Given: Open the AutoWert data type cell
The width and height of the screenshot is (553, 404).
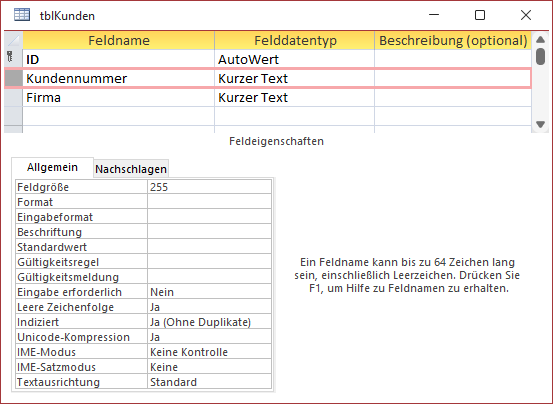Looking at the screenshot, I should (295, 59).
